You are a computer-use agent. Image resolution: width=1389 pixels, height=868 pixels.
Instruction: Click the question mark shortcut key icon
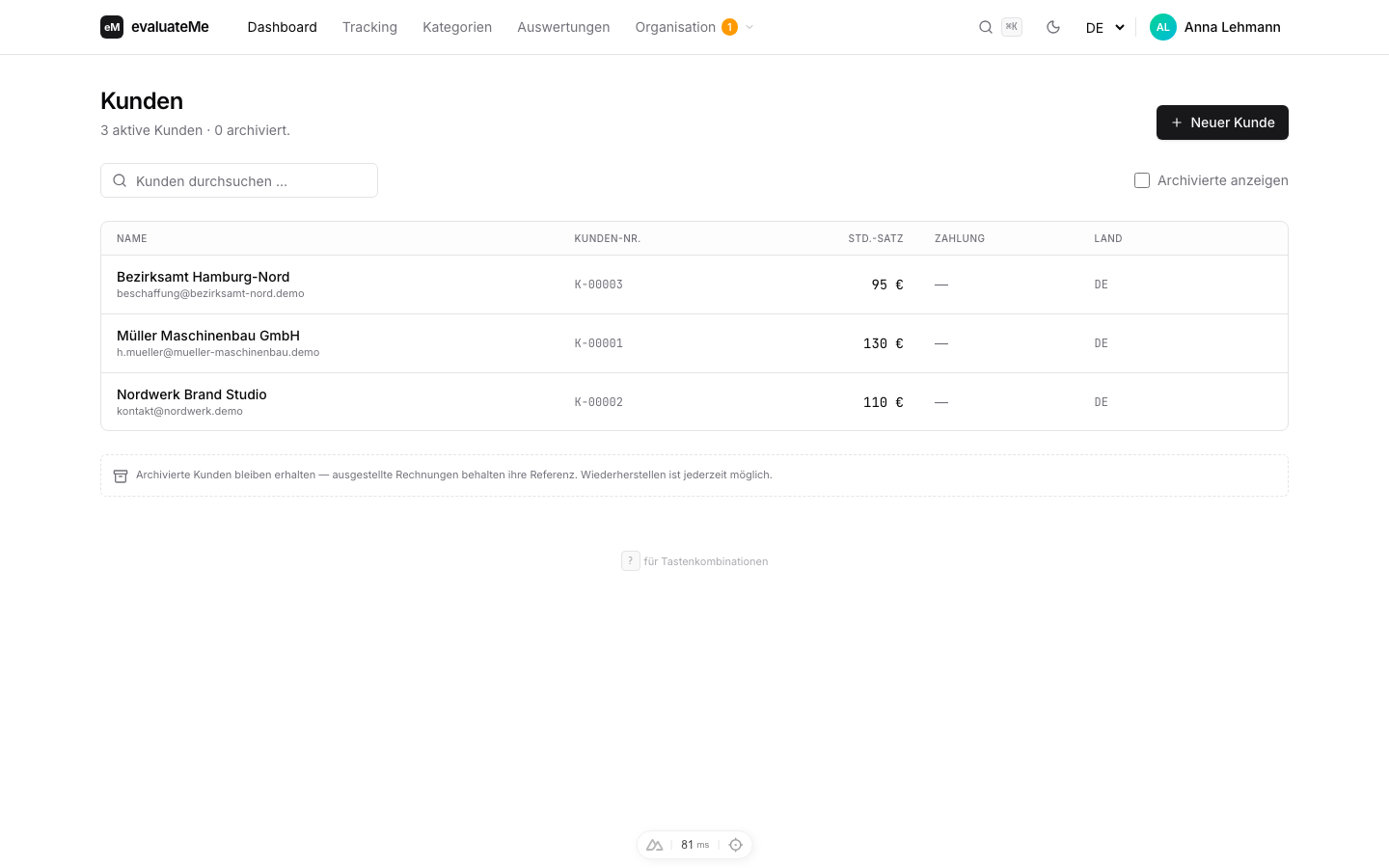(x=631, y=560)
